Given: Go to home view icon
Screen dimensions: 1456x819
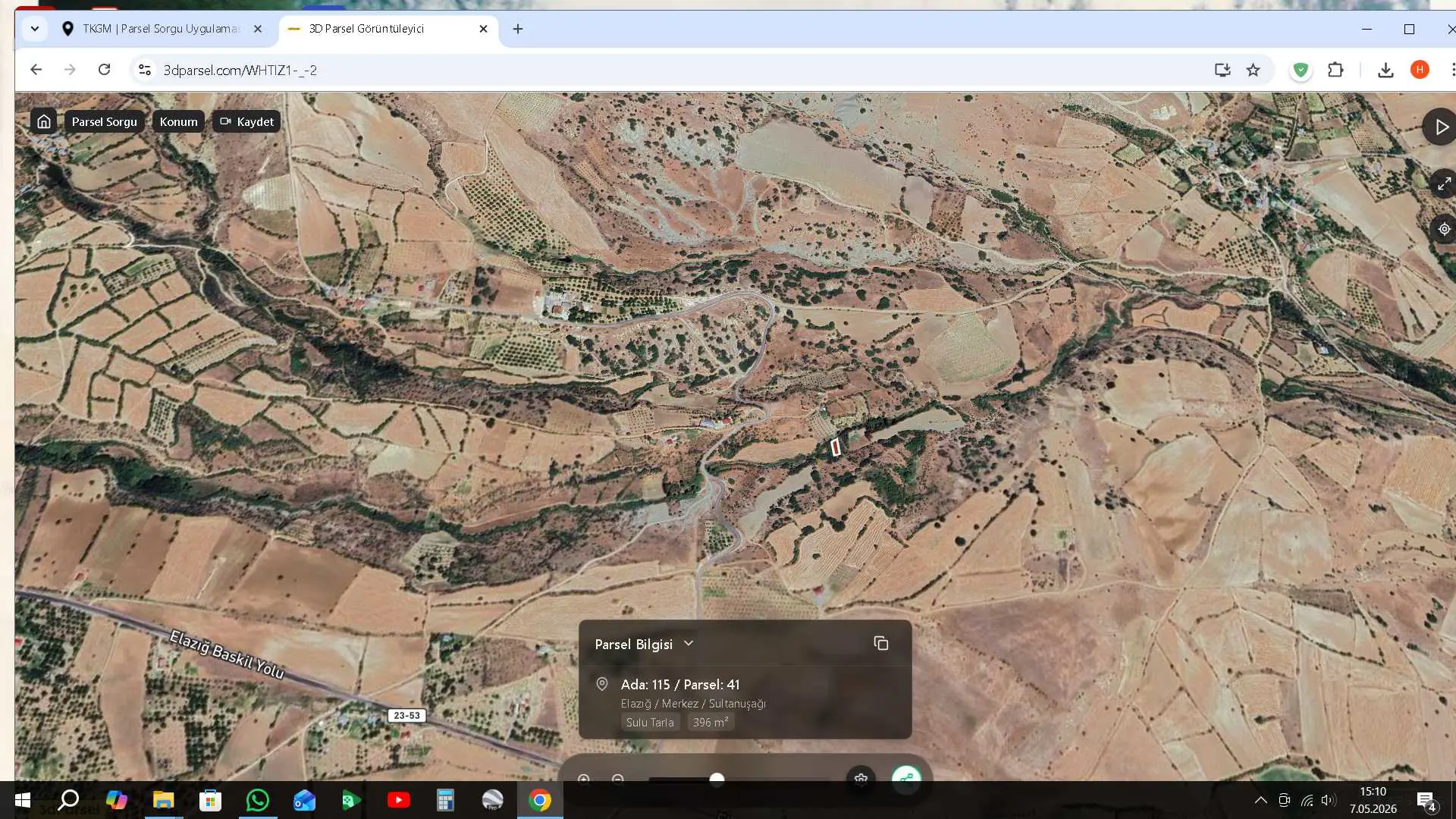Looking at the screenshot, I should click(x=44, y=121).
